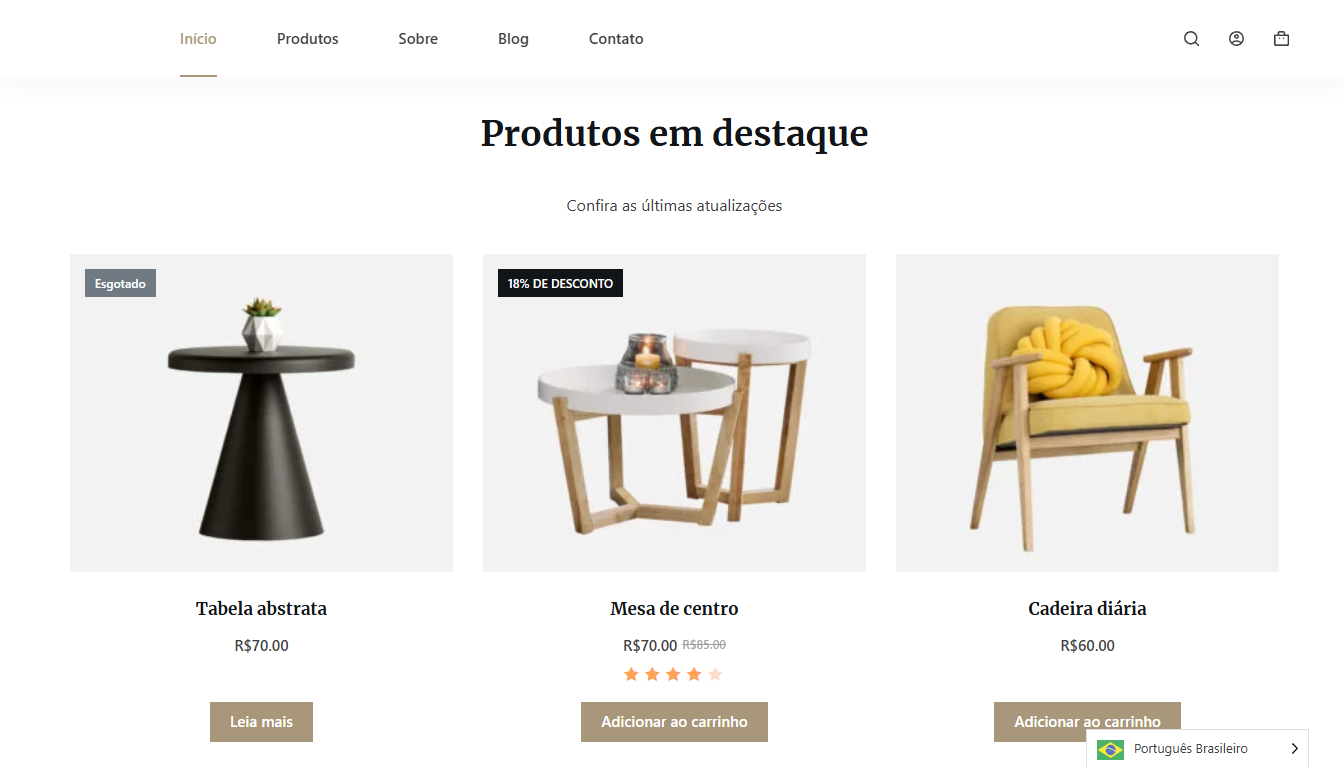This screenshot has width=1344, height=767.
Task: Open the Contato menu item
Action: click(616, 39)
